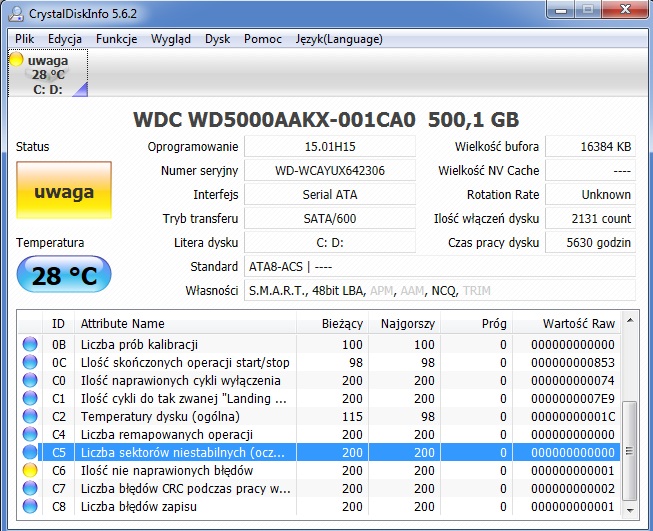
Task: Open the Edycja menu
Action: coord(65,39)
